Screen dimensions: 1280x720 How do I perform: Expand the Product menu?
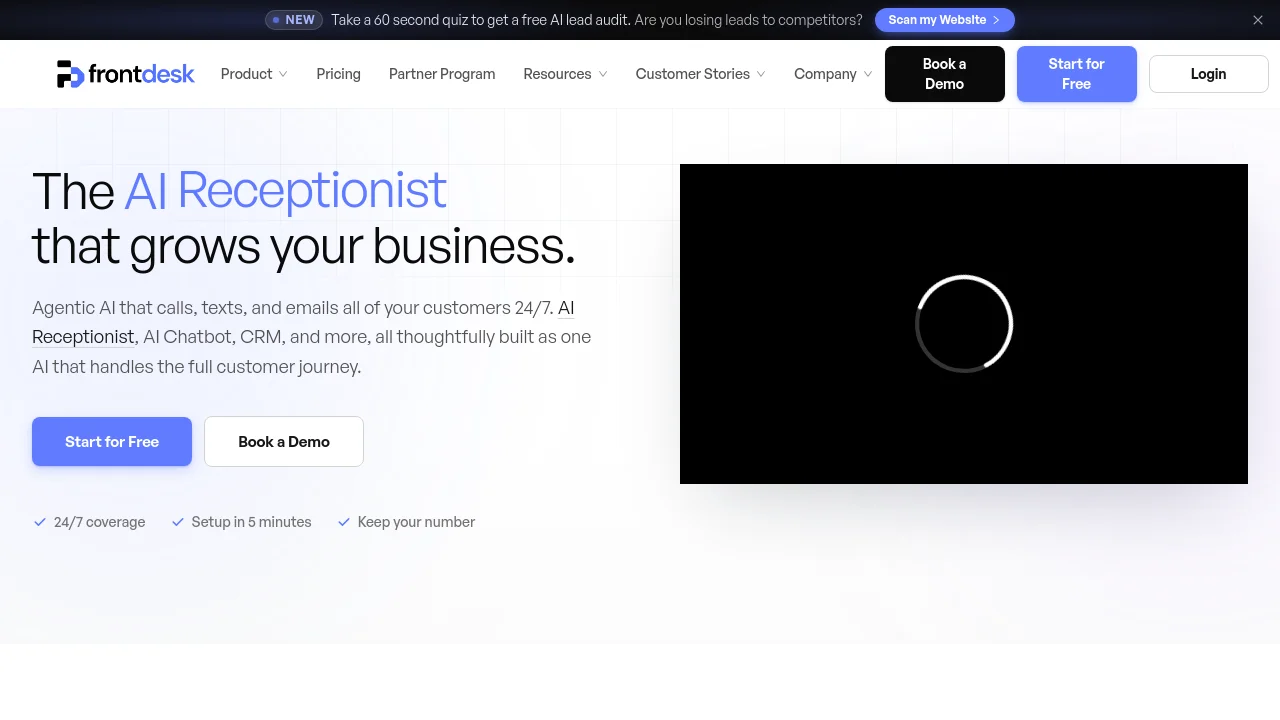pos(254,74)
